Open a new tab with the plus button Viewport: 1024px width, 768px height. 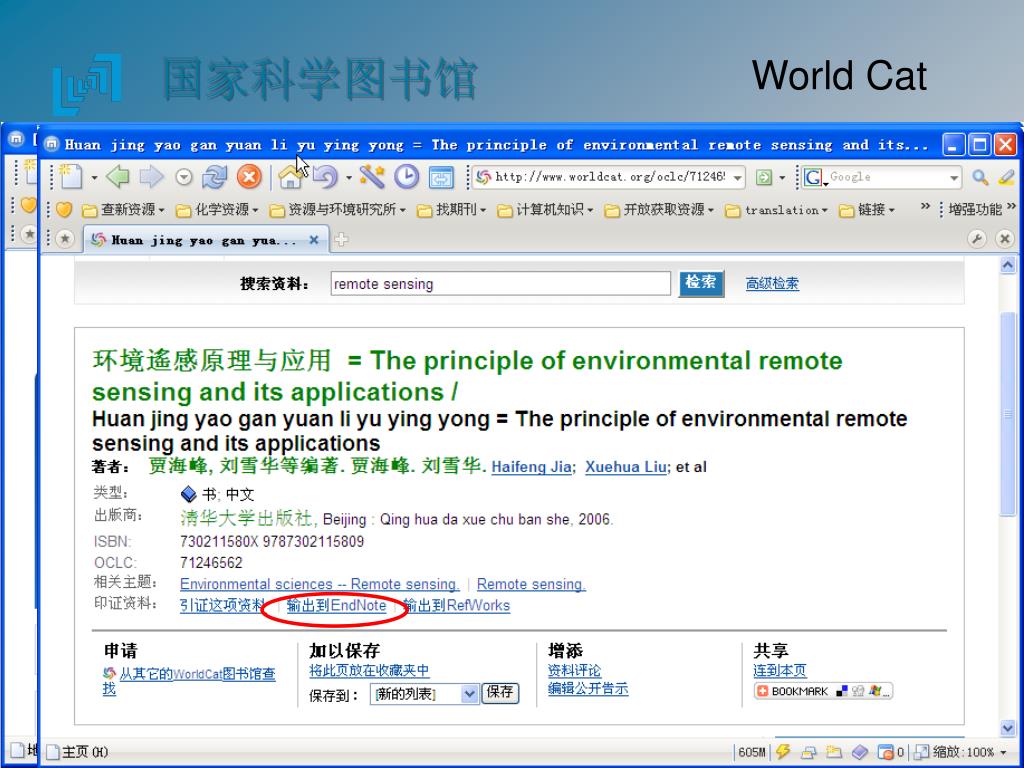[340, 240]
